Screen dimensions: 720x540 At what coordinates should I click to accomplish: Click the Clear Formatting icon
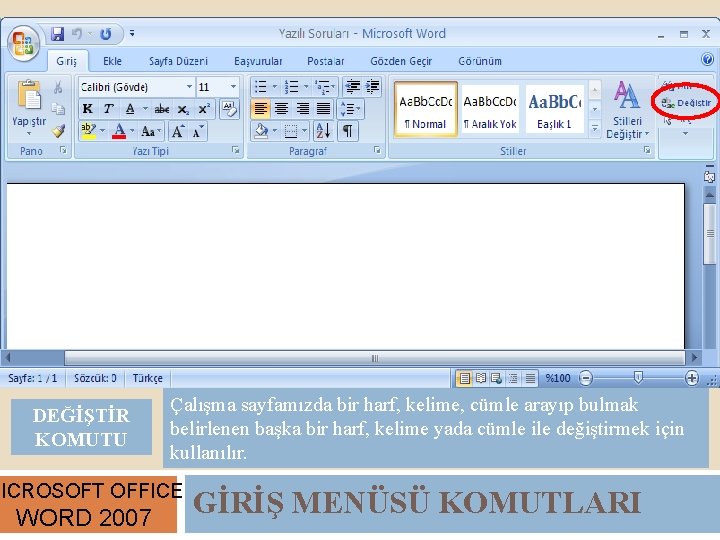pyautogui.click(x=229, y=109)
